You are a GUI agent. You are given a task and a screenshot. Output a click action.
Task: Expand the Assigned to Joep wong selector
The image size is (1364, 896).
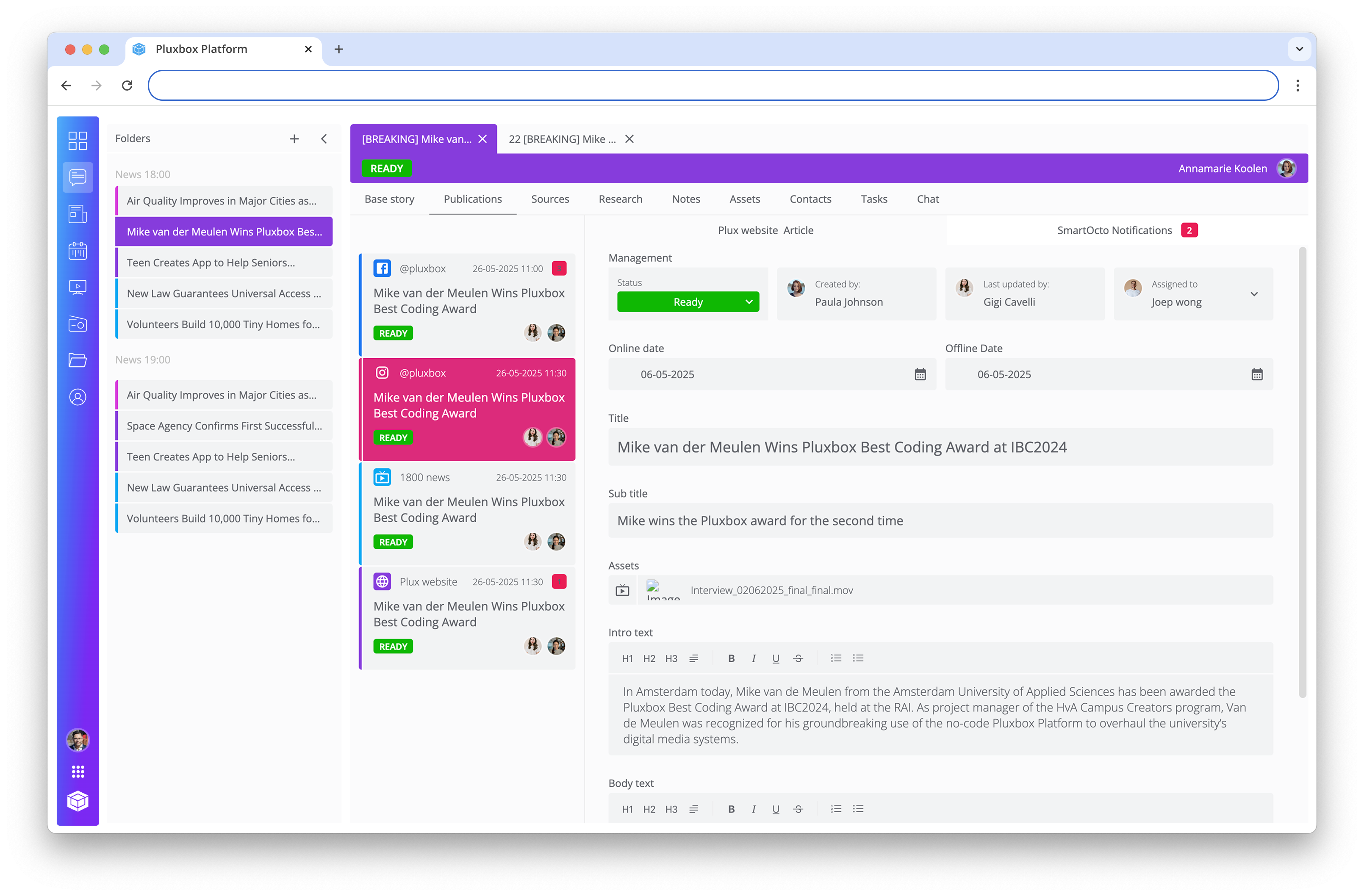[x=1255, y=294]
